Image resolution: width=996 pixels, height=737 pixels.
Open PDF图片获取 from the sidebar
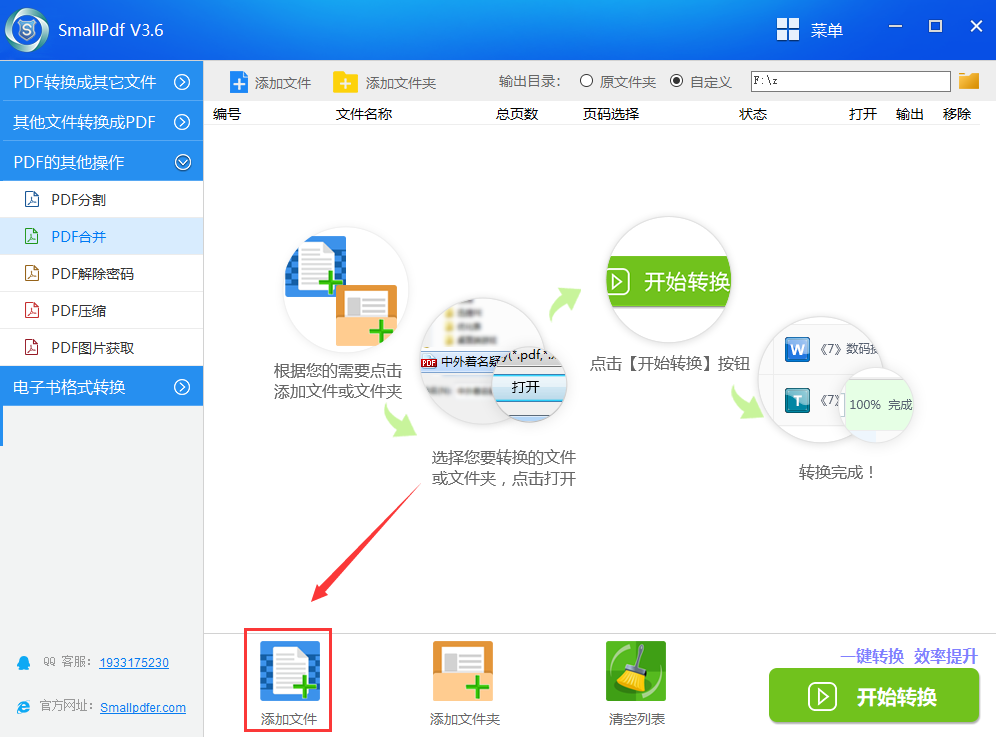(x=102, y=348)
